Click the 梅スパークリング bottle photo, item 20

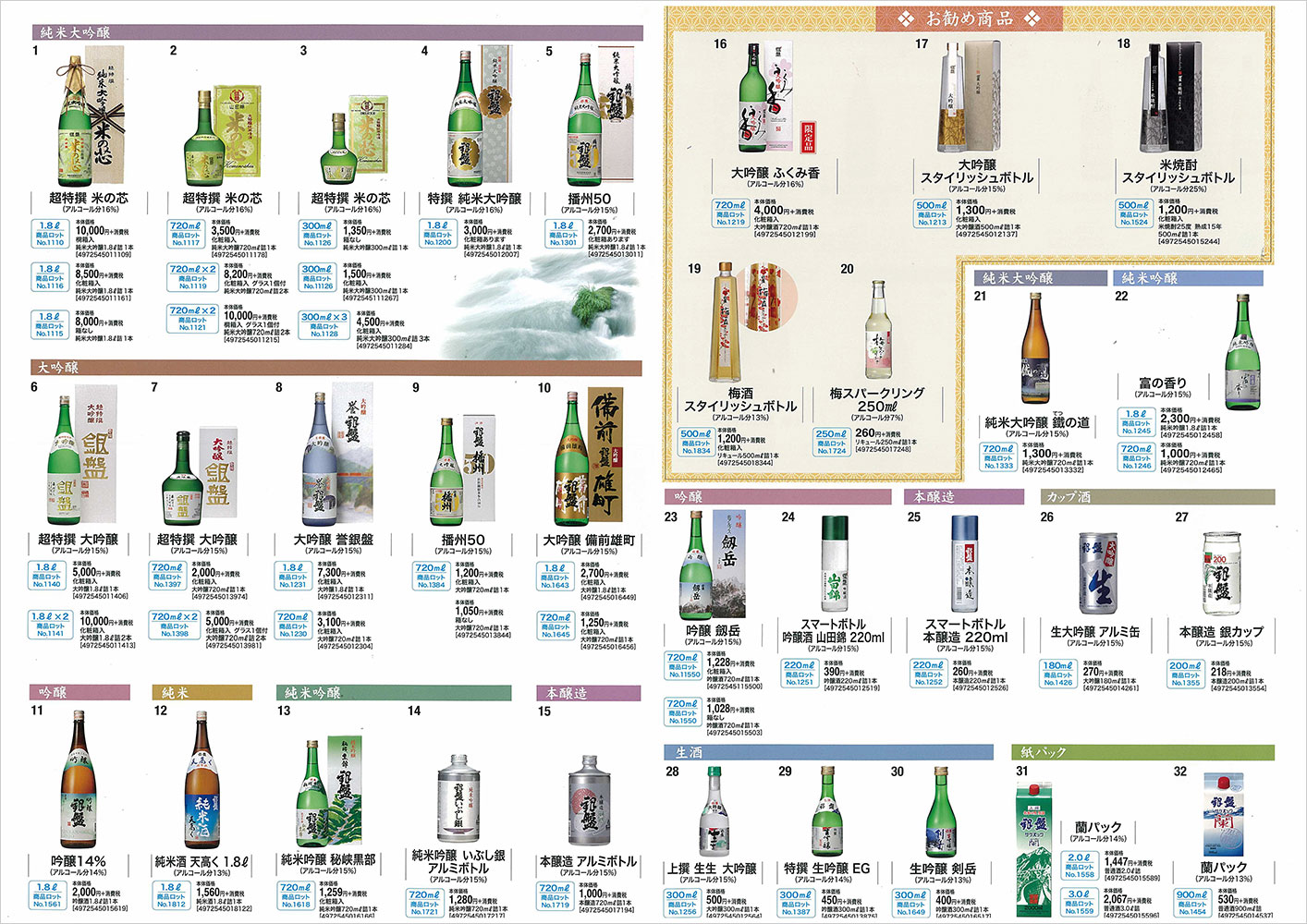877,331
